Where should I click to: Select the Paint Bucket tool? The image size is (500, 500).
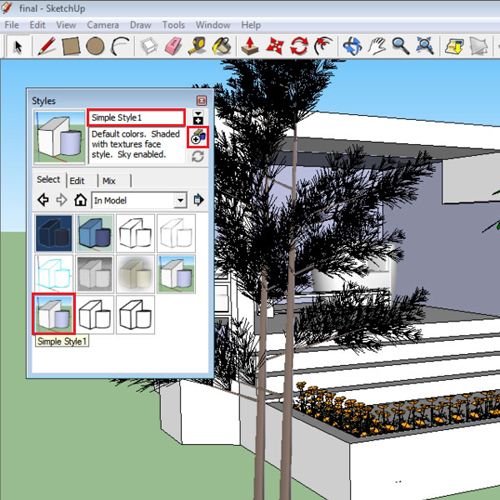pyautogui.click(x=222, y=46)
